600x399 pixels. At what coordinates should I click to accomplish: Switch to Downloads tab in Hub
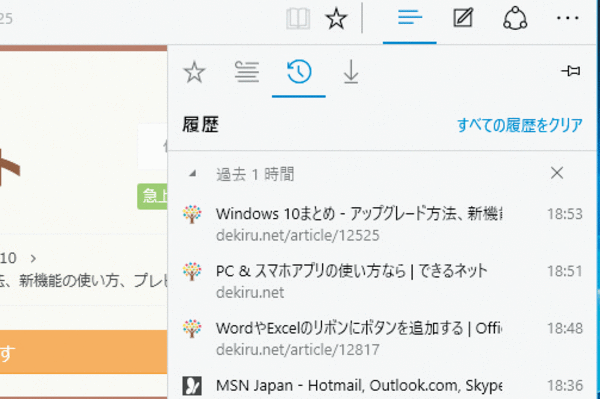click(351, 72)
